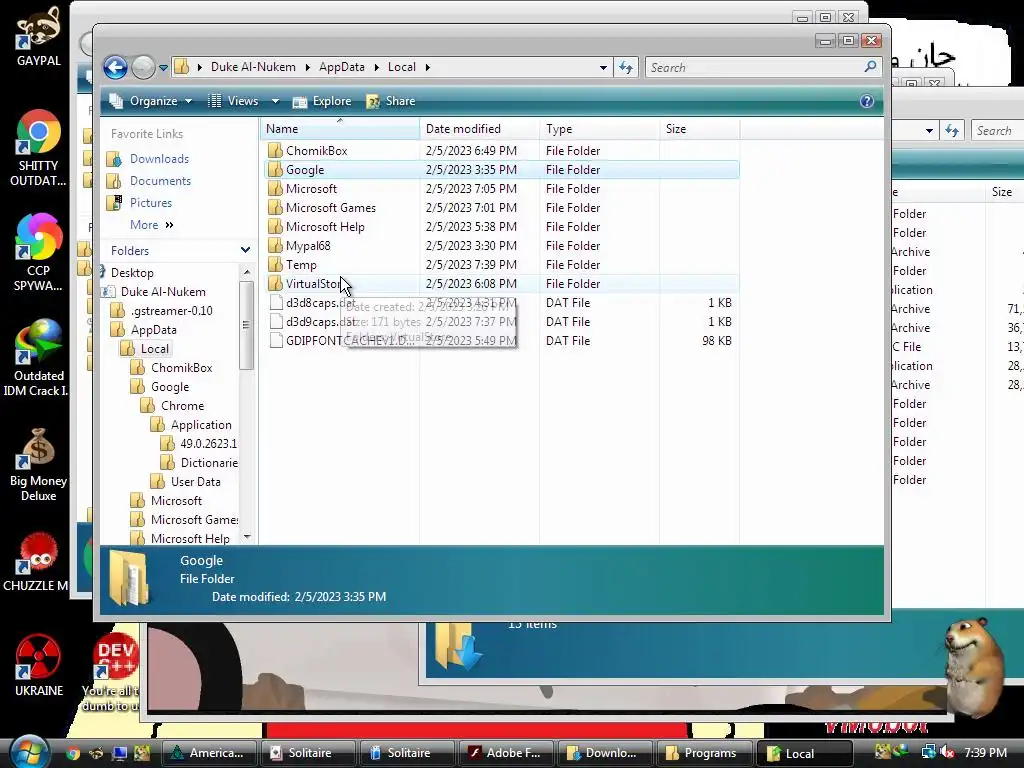Viewport: 1024px width, 768px height.
Task: Select .gstreamer-0.10 in the folder tree
Action: click(x=171, y=311)
